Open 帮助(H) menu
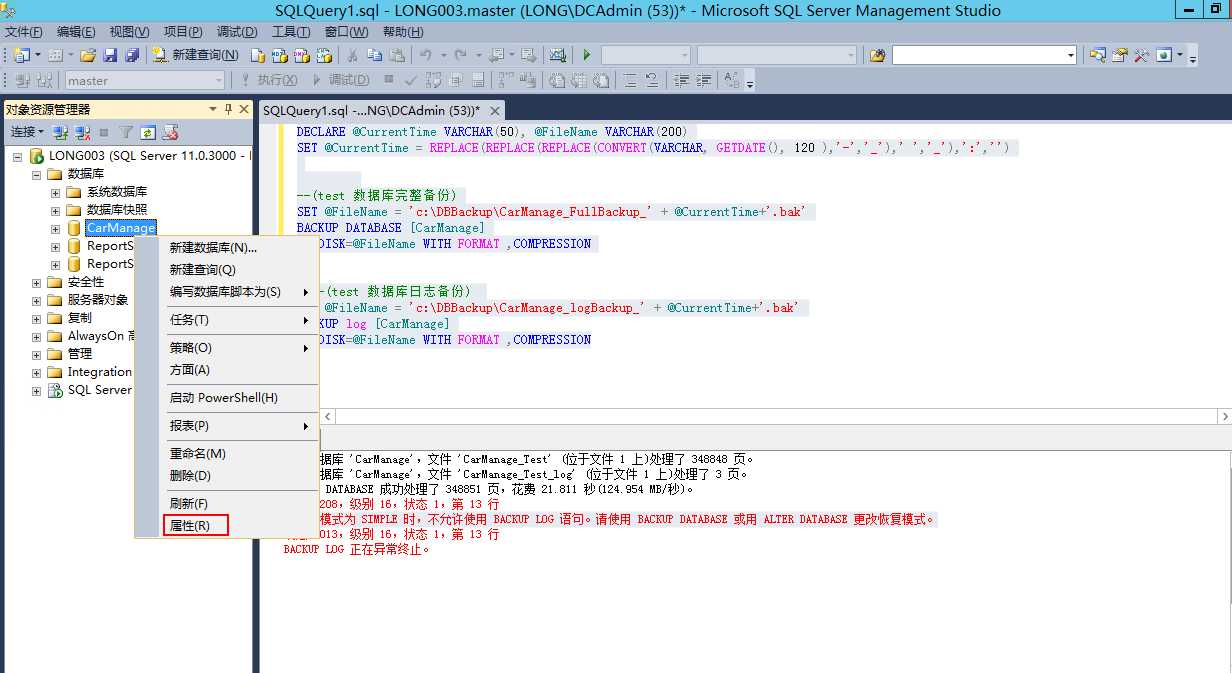This screenshot has height=673, width=1232. click(402, 32)
